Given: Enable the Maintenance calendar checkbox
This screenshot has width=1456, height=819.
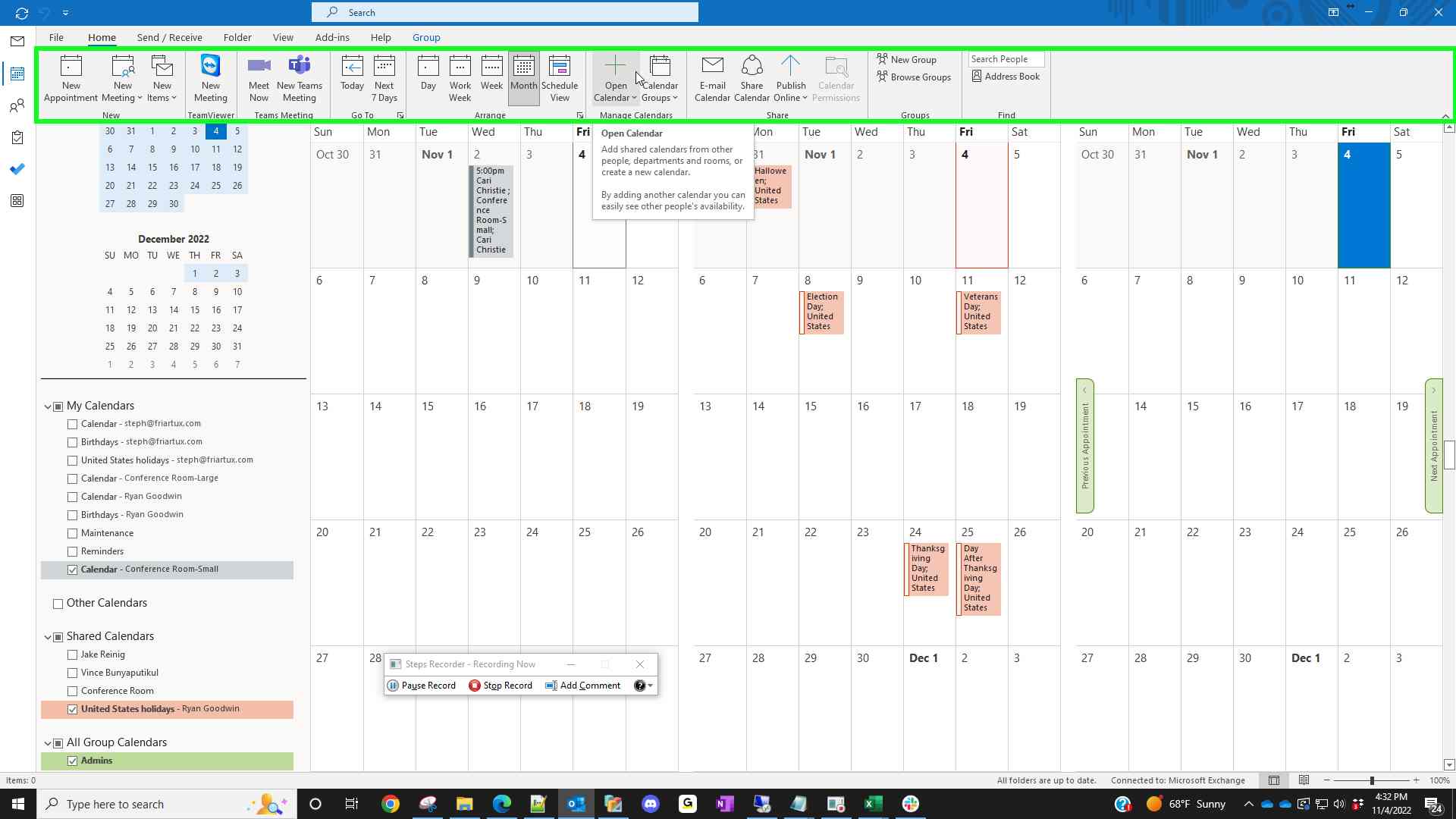Looking at the screenshot, I should point(73,533).
